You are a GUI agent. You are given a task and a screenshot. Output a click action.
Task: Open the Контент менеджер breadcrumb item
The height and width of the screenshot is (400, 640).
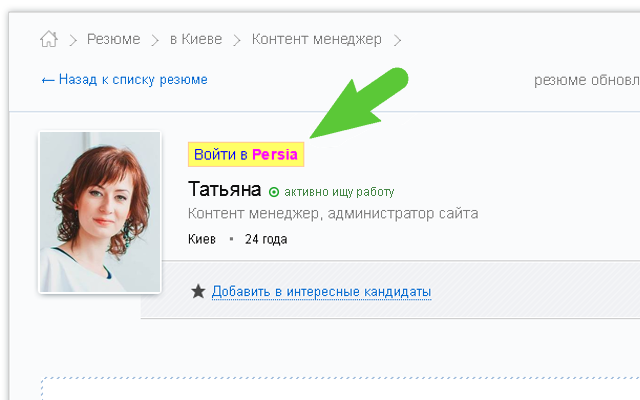pyautogui.click(x=317, y=40)
